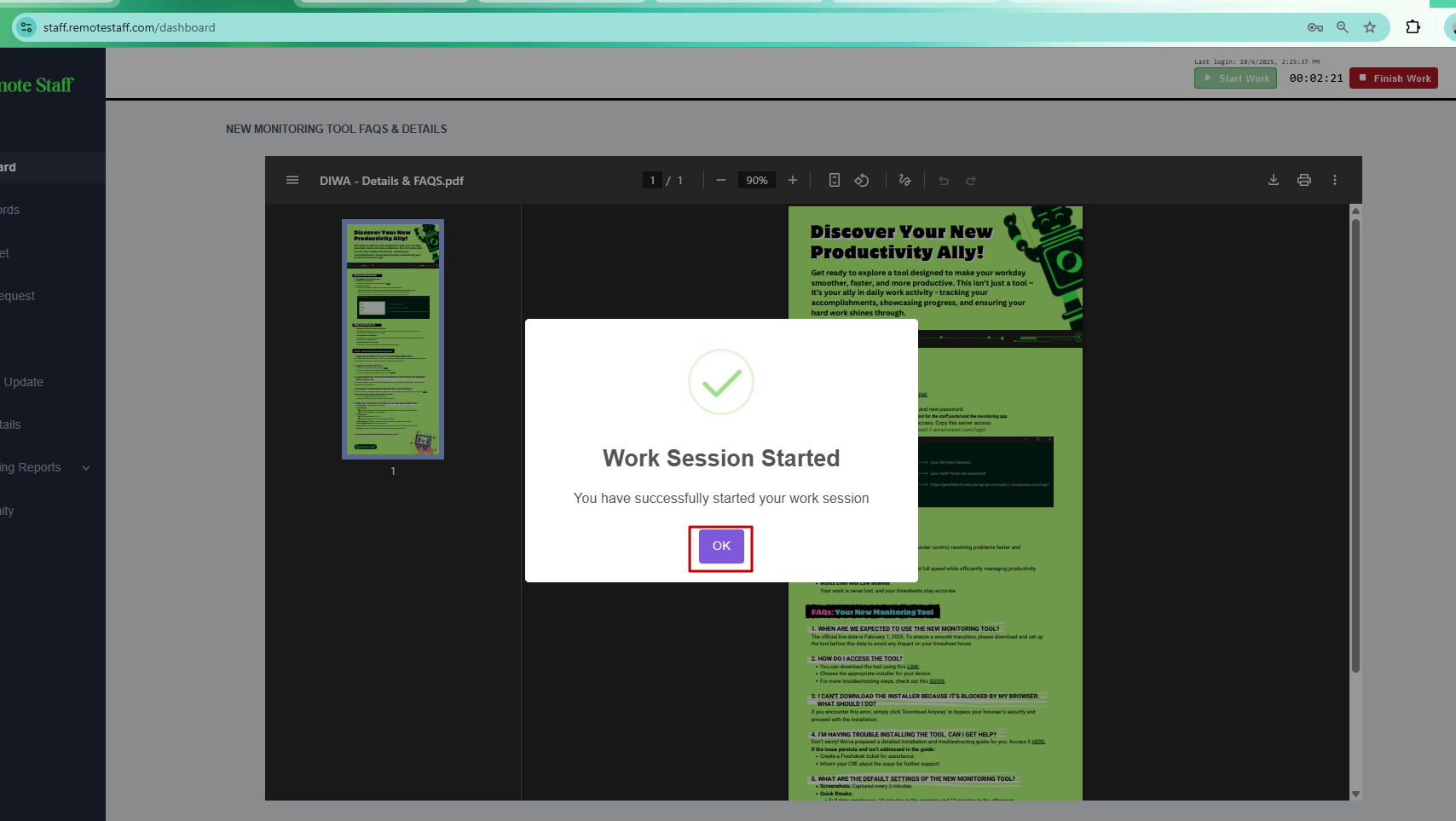This screenshot has height=821, width=1456.
Task: Toggle the PDF fit to page icon
Action: click(835, 180)
